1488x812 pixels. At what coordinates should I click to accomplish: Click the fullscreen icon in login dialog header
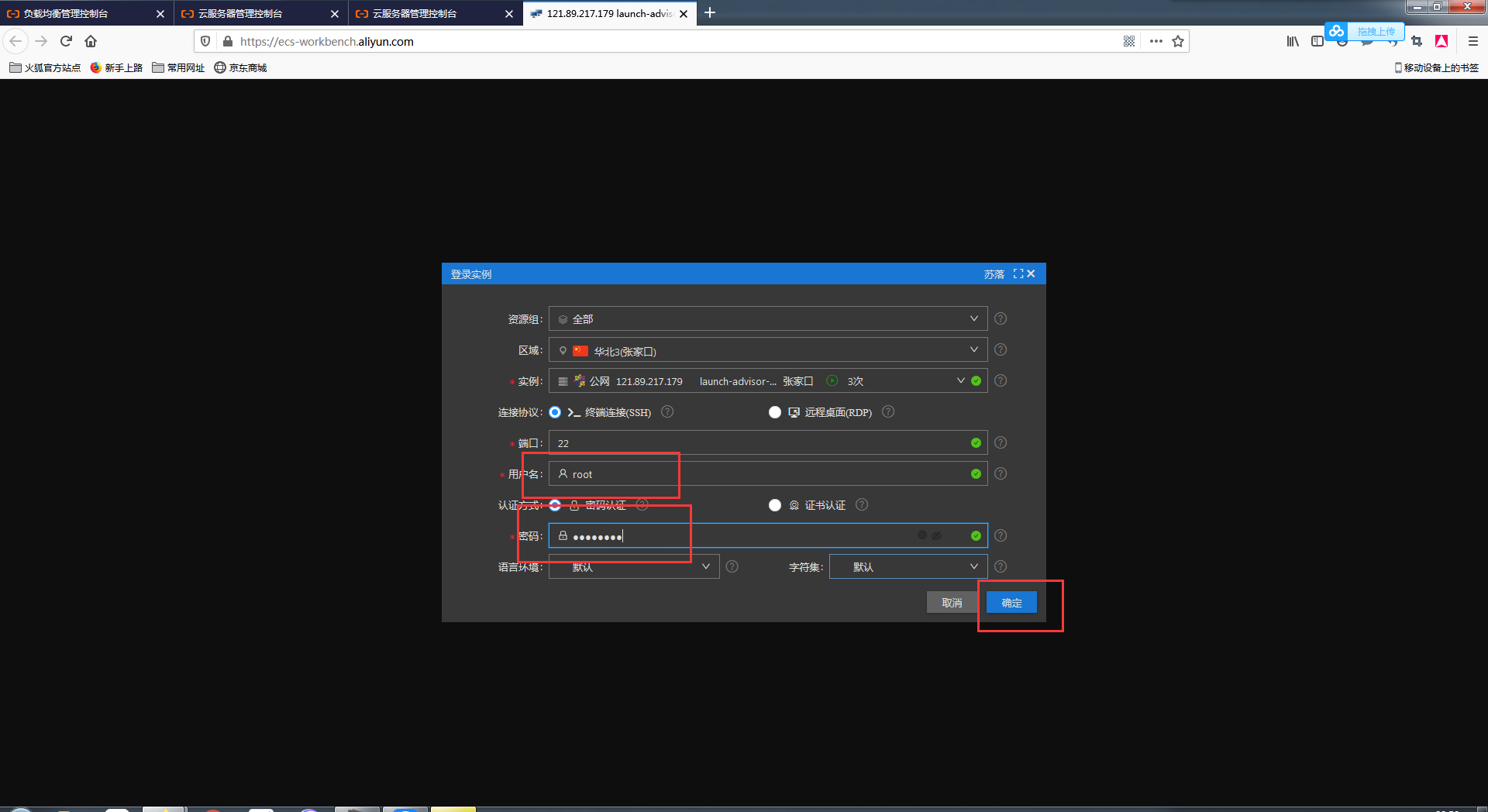[1018, 274]
